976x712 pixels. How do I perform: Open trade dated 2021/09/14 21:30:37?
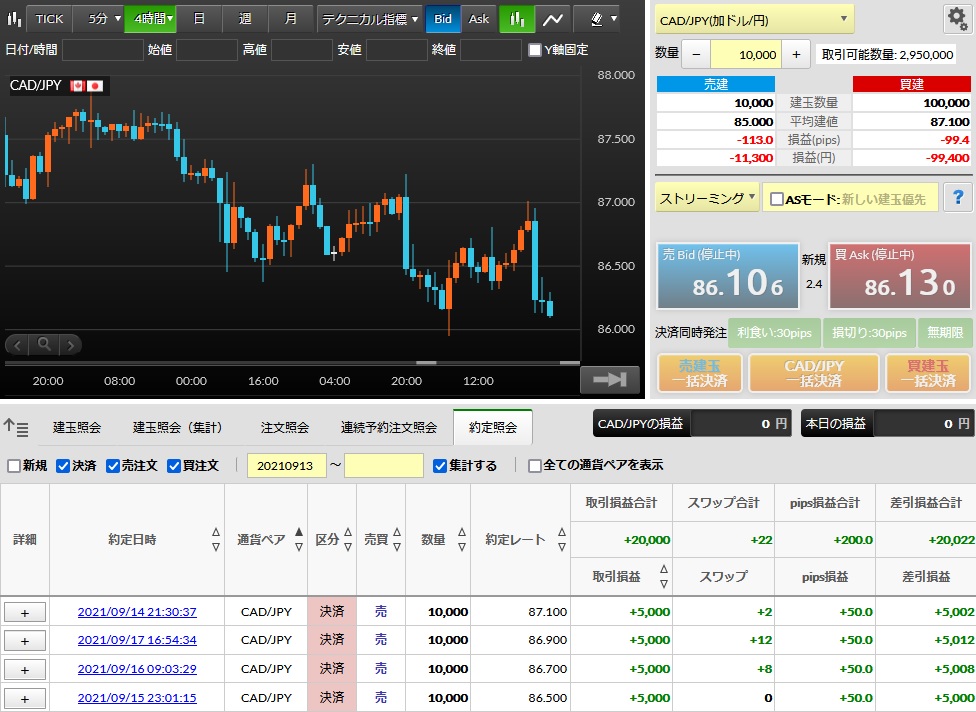pos(137,612)
